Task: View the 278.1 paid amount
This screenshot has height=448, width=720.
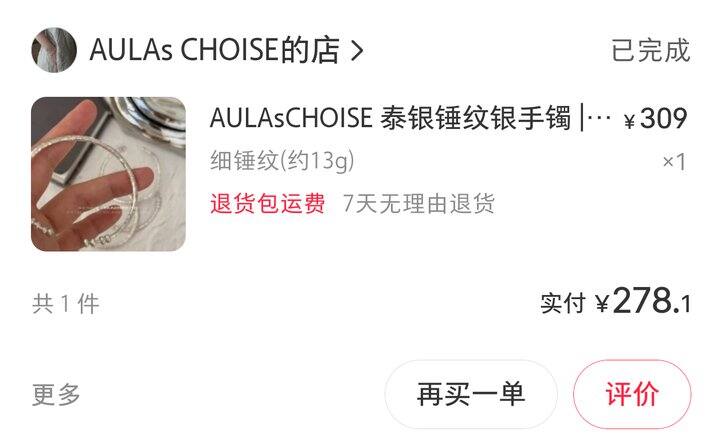Action: 652,301
